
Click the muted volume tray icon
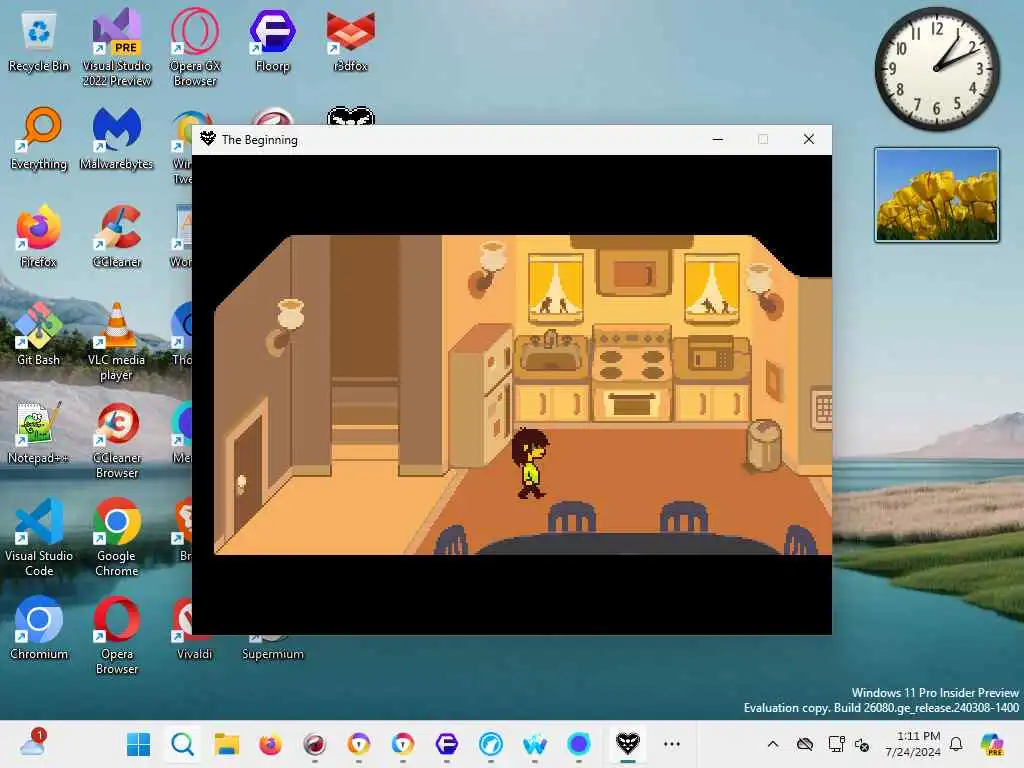point(862,744)
